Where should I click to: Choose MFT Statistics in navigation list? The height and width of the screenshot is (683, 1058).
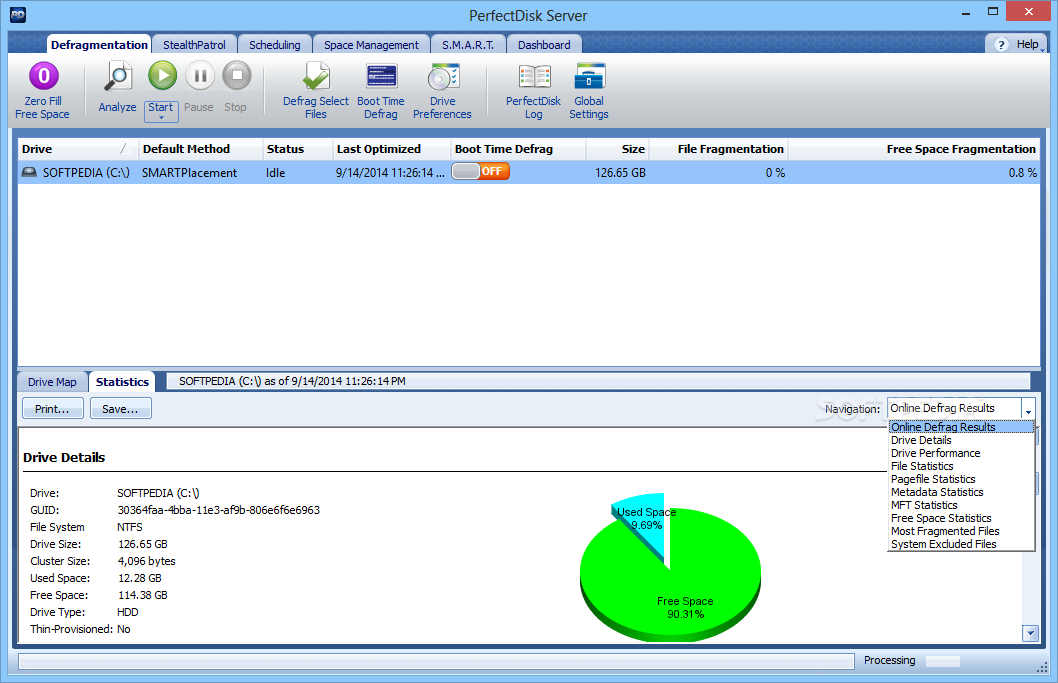click(961, 505)
